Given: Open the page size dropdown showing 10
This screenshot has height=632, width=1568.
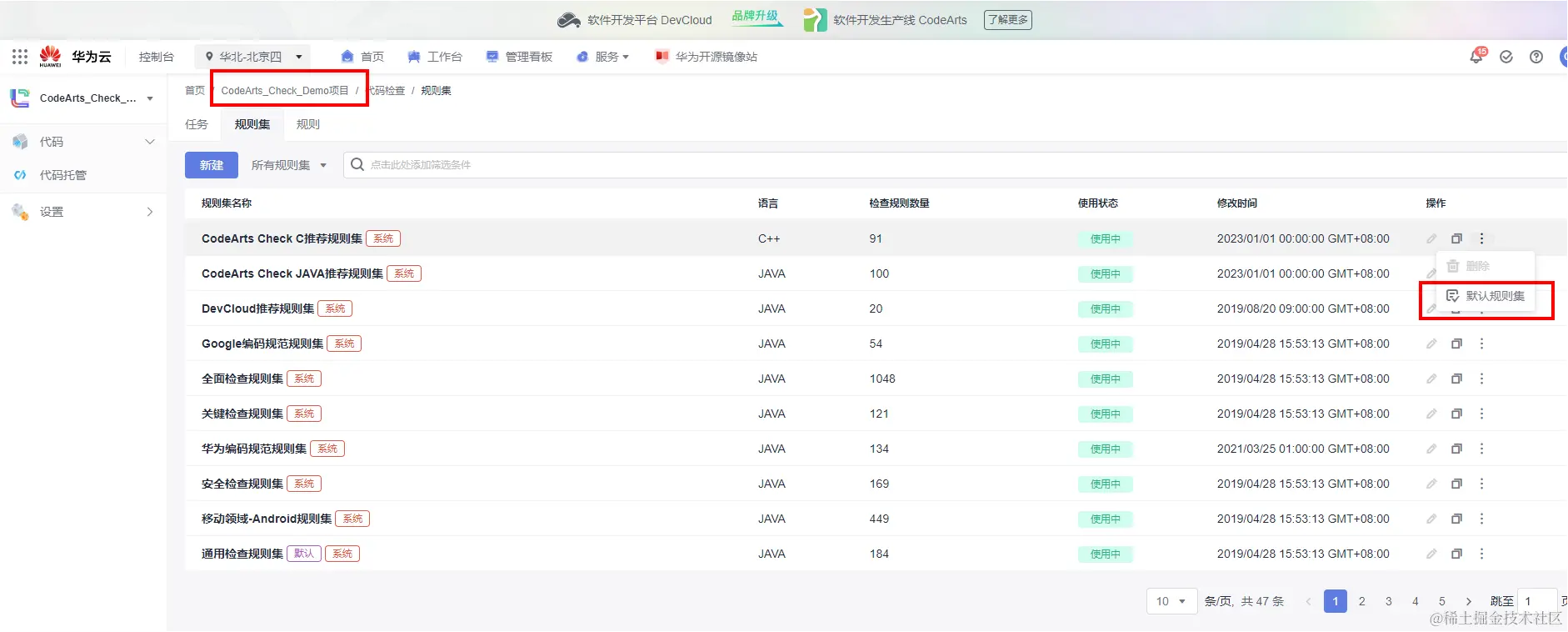Looking at the screenshot, I should [x=1172, y=601].
